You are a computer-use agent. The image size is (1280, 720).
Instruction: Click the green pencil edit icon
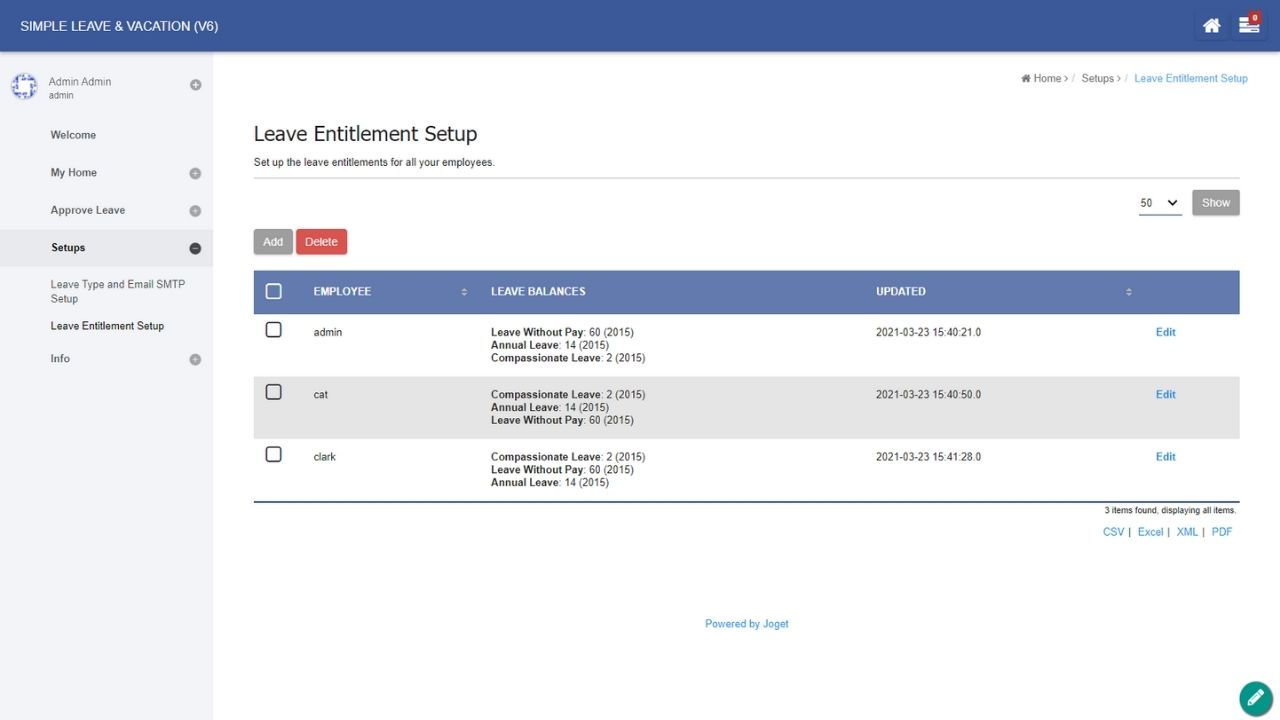coord(1255,698)
